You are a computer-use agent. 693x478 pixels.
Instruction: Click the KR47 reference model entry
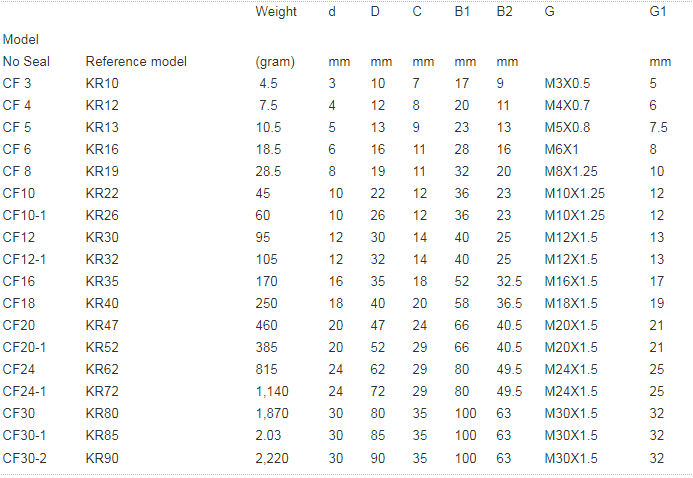102,325
